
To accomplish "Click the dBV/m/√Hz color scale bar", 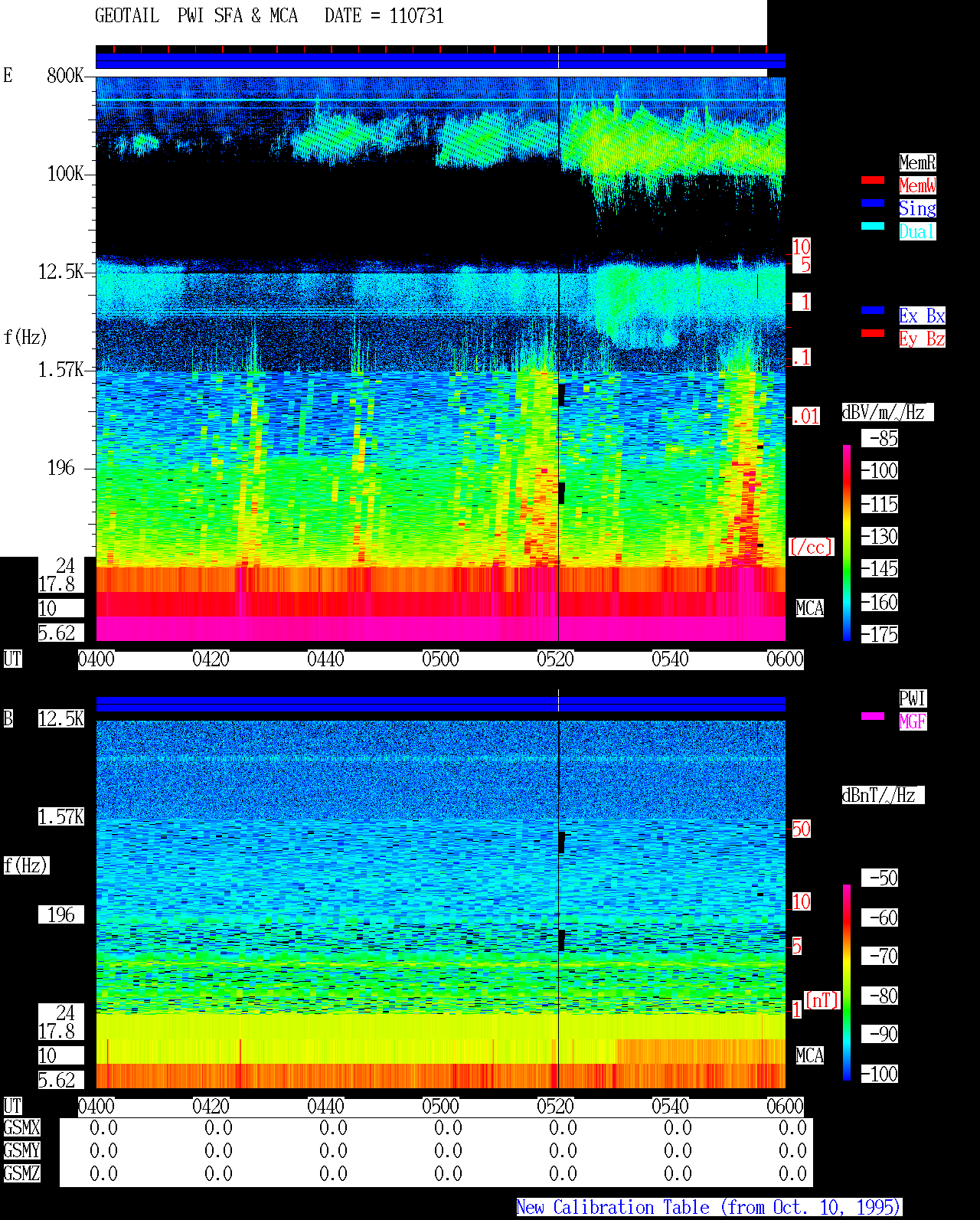I will coord(847,542).
